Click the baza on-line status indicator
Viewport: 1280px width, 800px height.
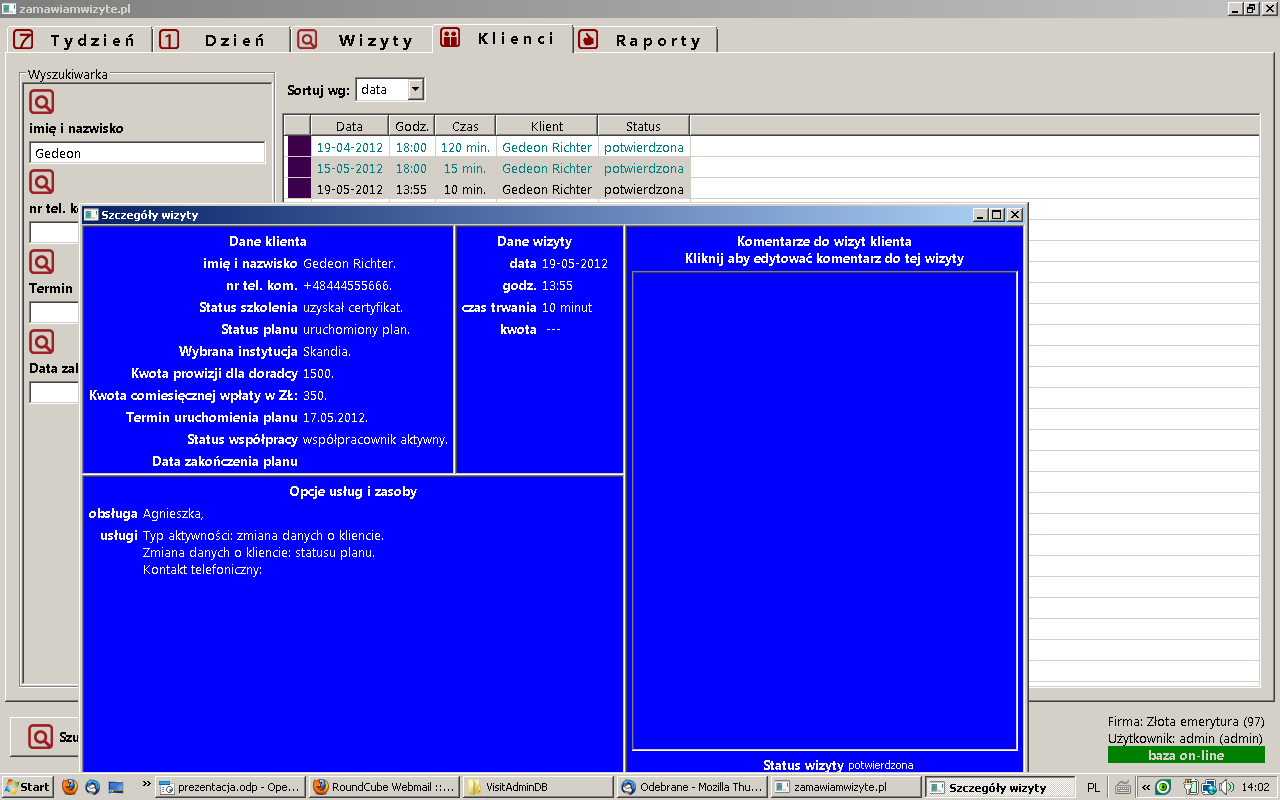[x=1186, y=755]
